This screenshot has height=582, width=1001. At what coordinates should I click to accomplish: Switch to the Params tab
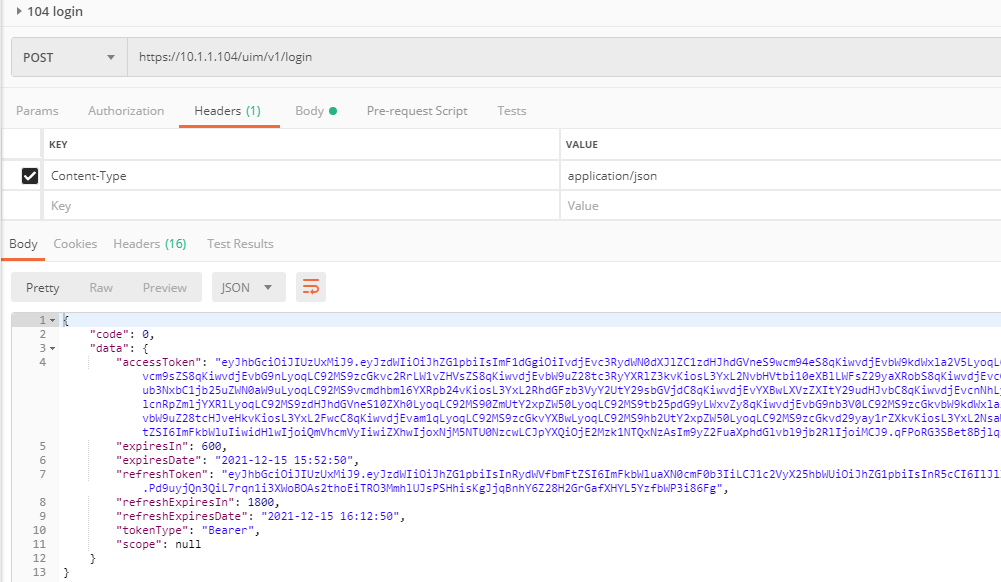pyautogui.click(x=37, y=110)
